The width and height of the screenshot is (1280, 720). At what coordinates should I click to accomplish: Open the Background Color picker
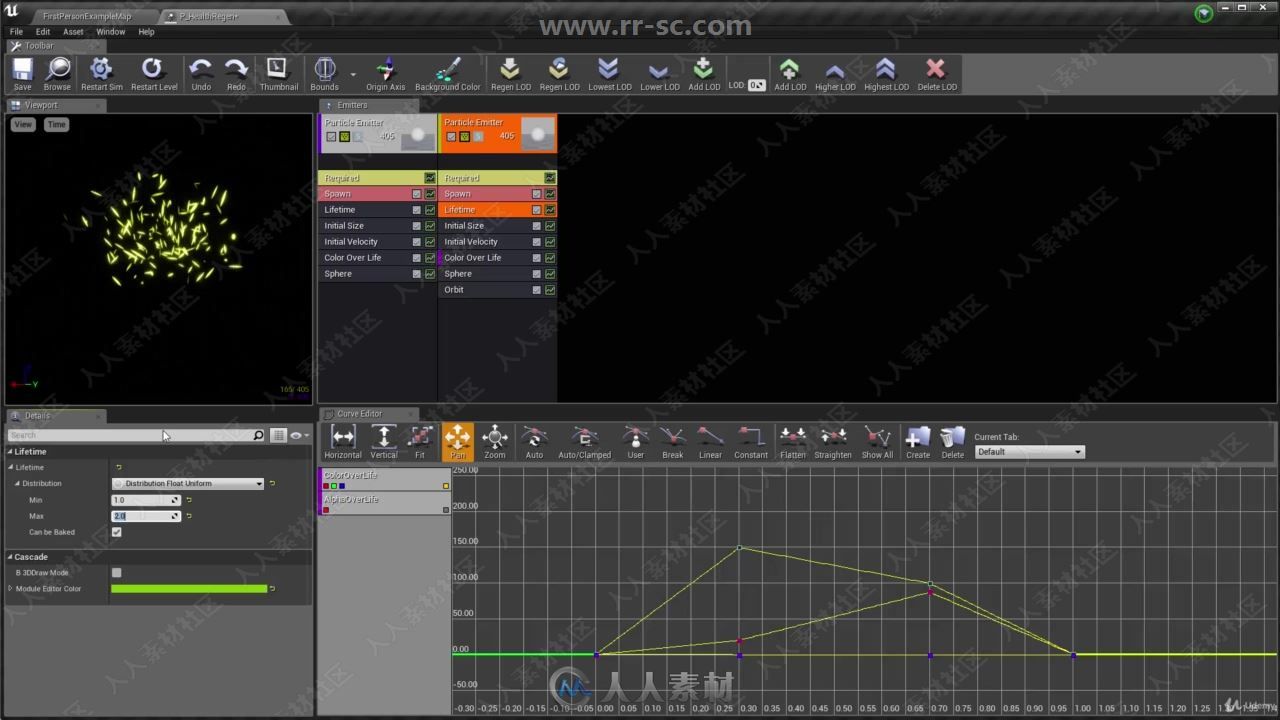pos(448,74)
